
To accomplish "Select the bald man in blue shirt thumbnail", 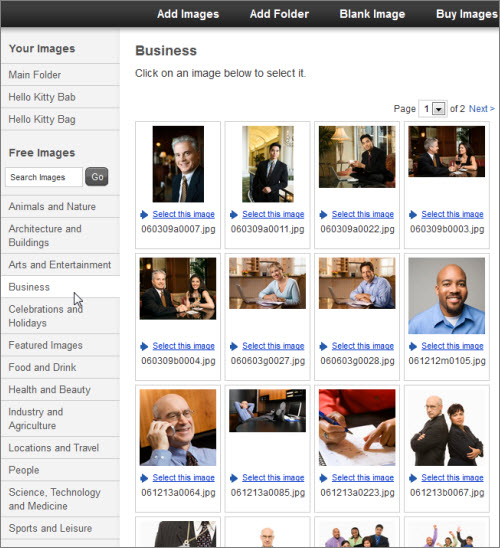I will coord(447,296).
